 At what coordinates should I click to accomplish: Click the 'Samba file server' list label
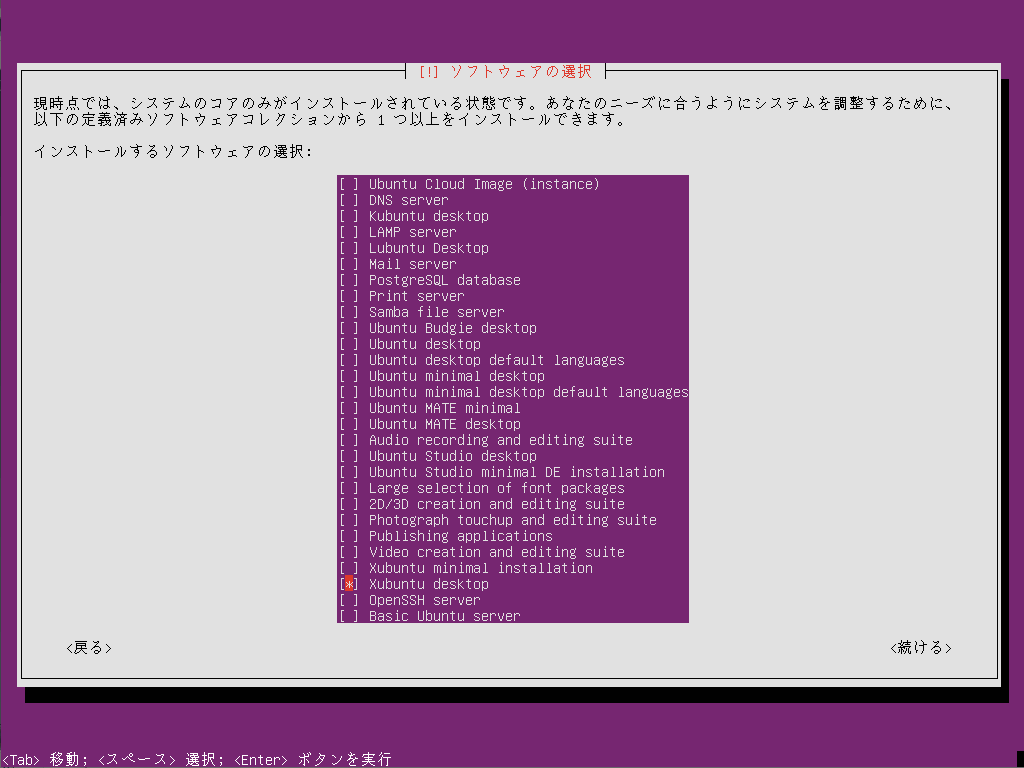[x=437, y=312]
